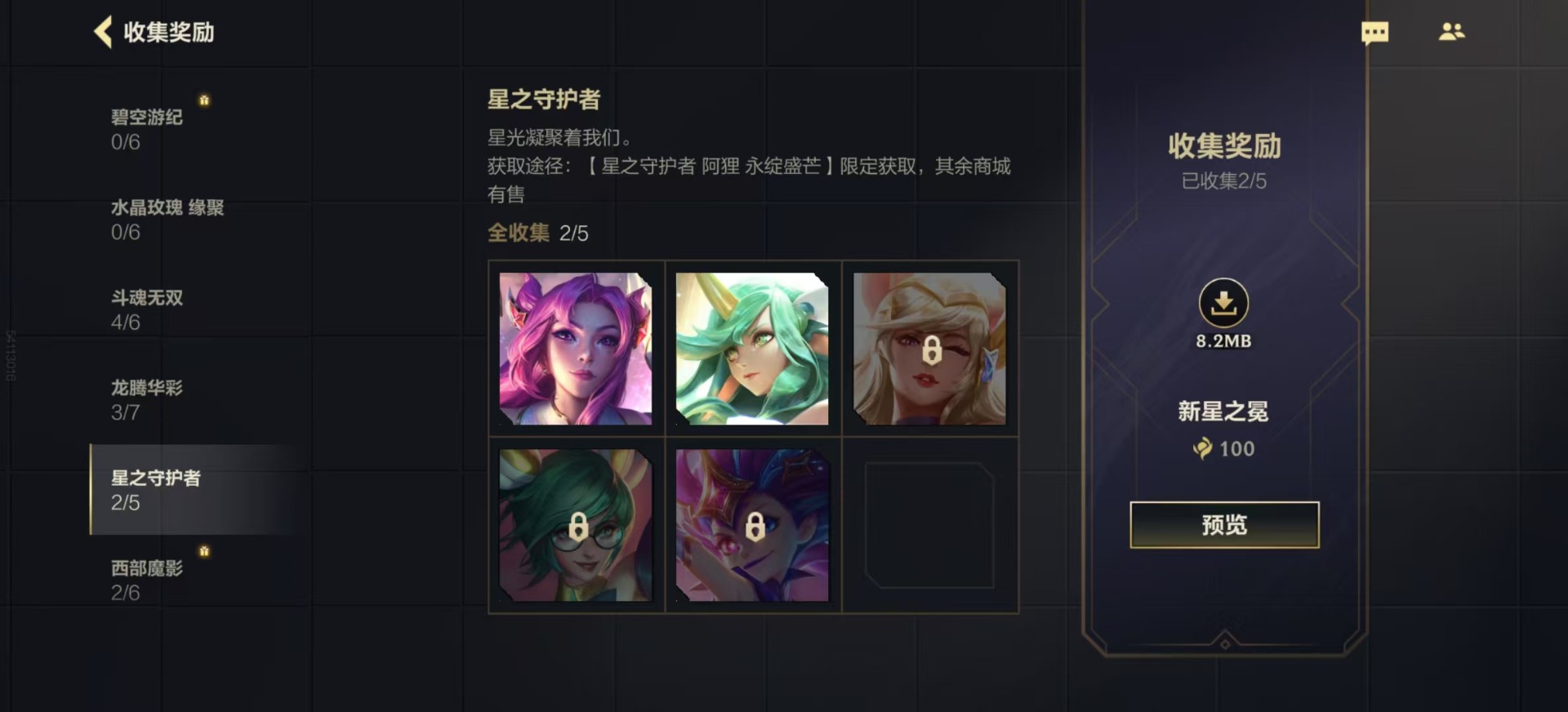Click the gift badge on 西部魔影
This screenshot has width=1568, height=712.
(x=204, y=551)
